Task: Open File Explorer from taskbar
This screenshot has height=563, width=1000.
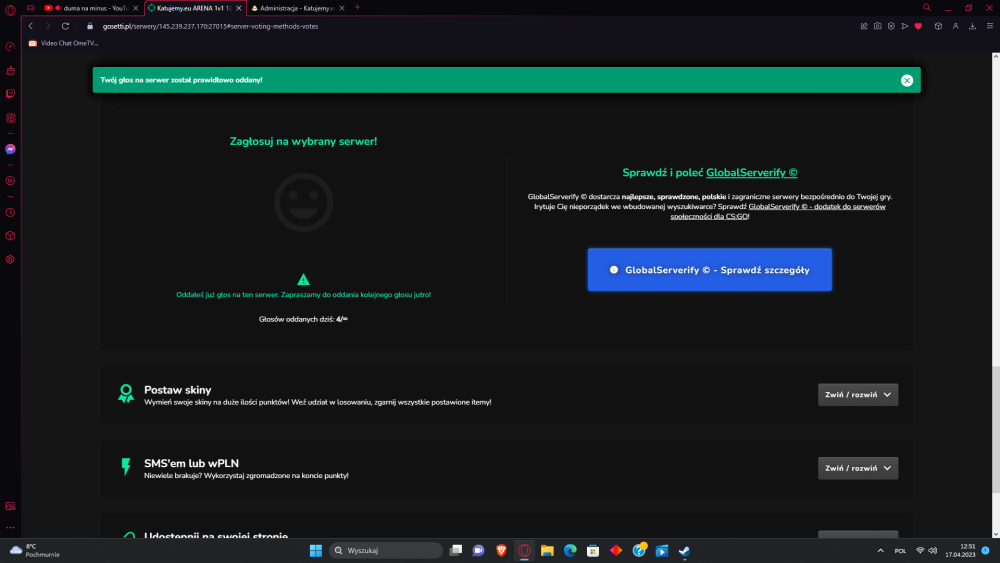Action: click(547, 550)
